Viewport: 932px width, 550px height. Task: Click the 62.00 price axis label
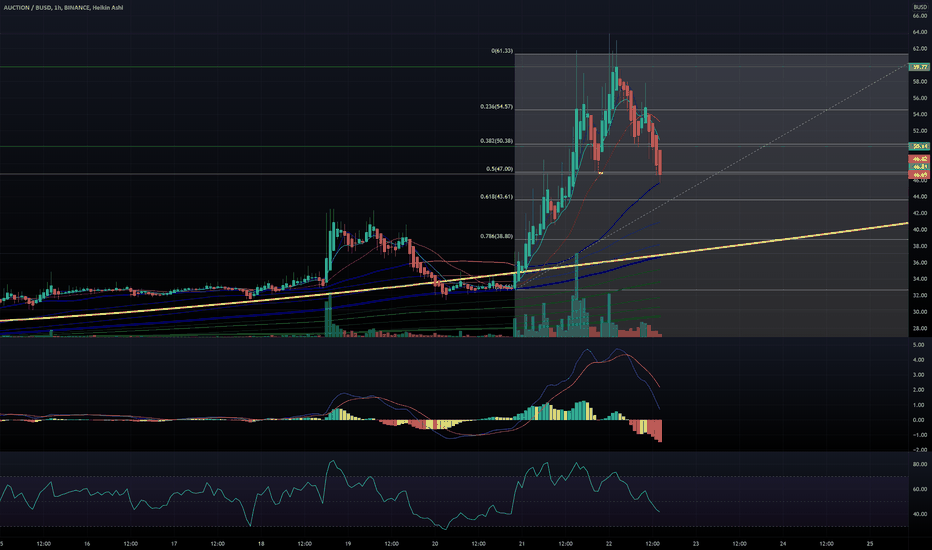tap(920, 49)
